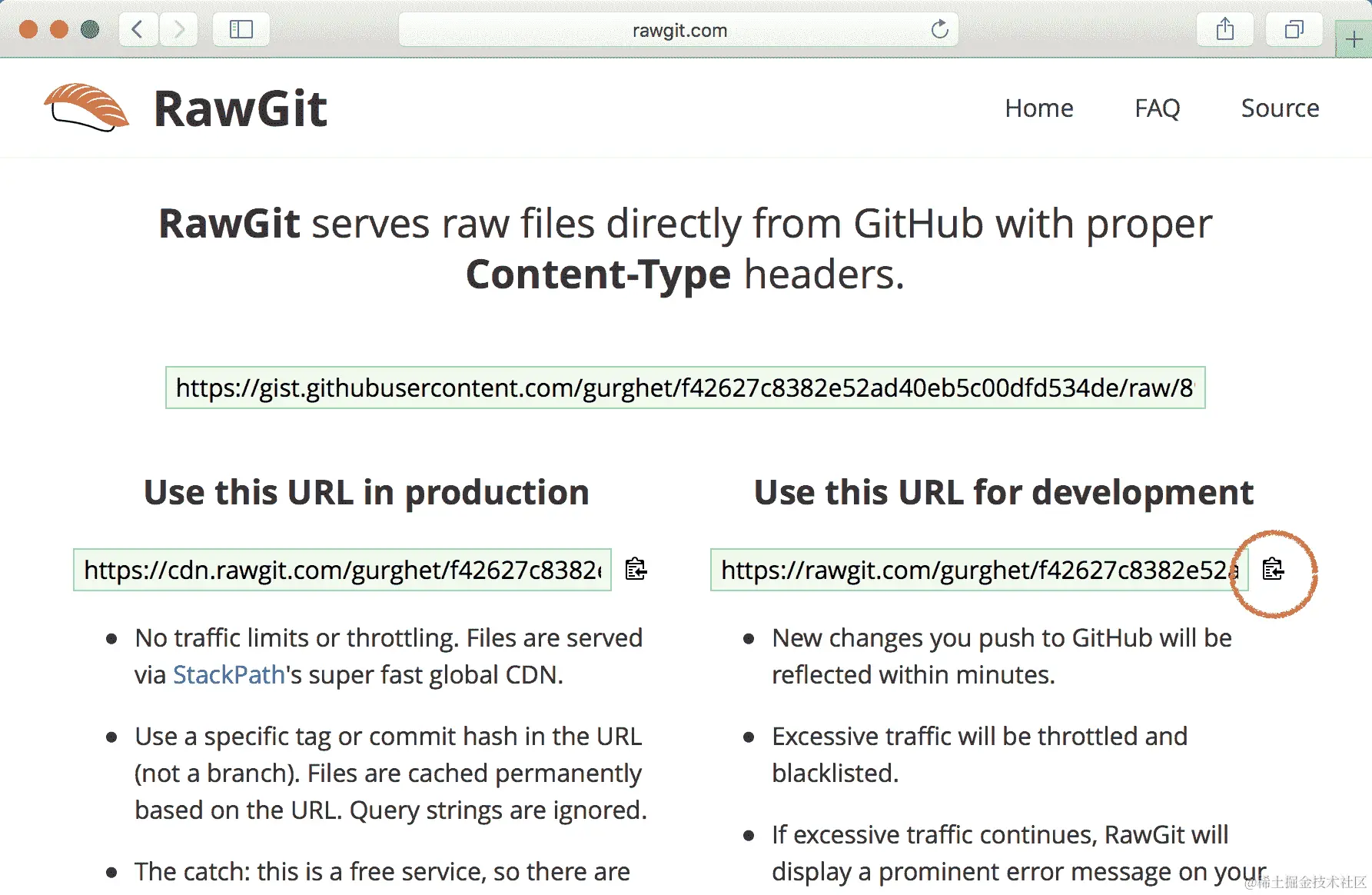1372x895 pixels.
Task: Click the 'Content-Type headers.' tagline text
Action: tap(685, 275)
